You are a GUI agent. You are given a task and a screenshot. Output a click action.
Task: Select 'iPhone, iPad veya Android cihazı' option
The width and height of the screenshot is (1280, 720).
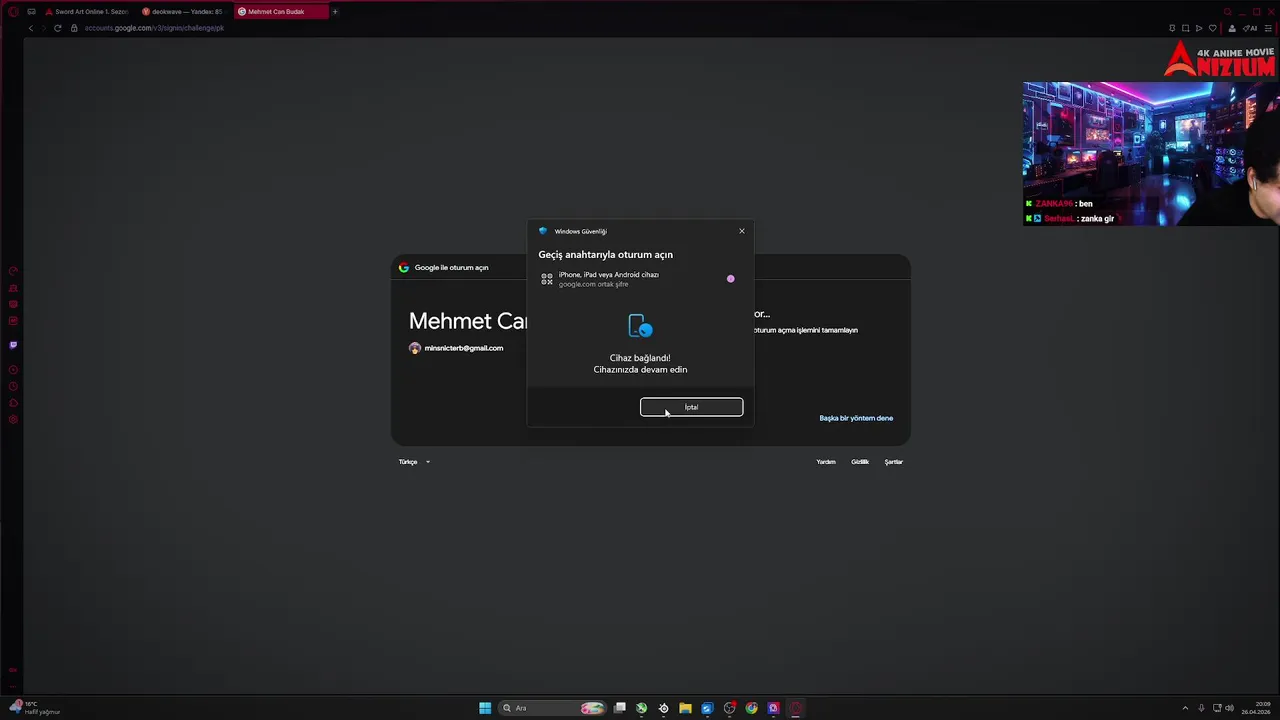click(x=640, y=279)
